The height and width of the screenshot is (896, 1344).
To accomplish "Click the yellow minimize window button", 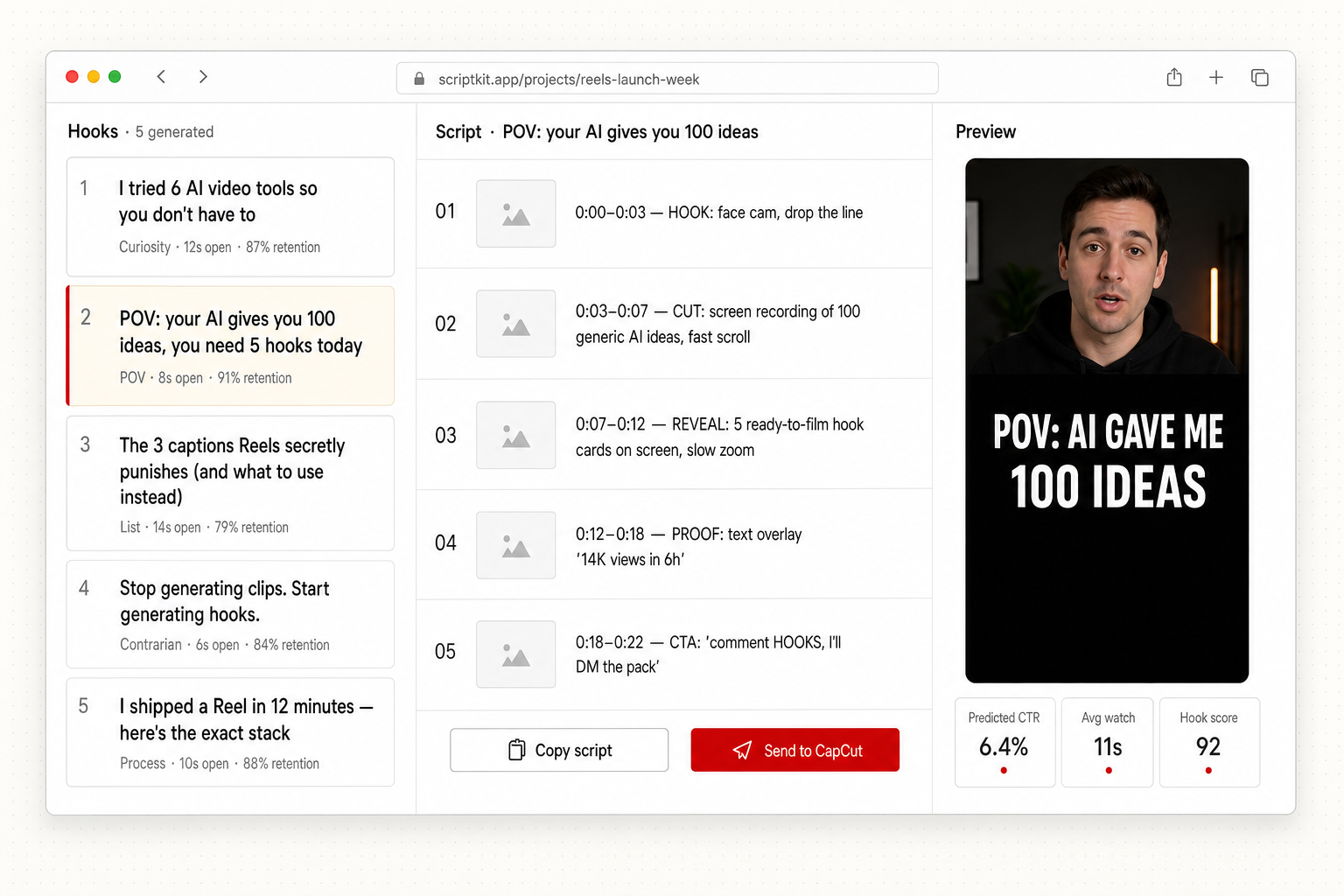I will pos(94,77).
